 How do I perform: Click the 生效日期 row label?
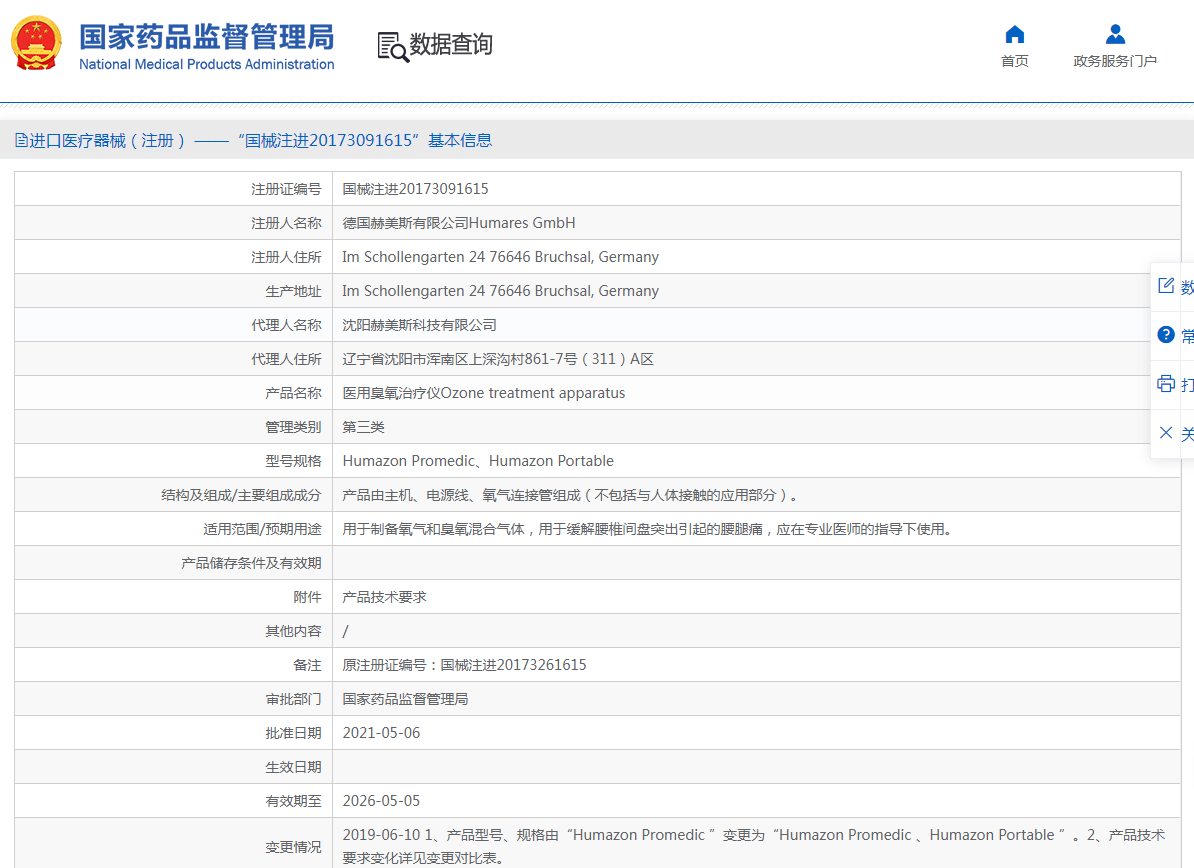pos(293,767)
